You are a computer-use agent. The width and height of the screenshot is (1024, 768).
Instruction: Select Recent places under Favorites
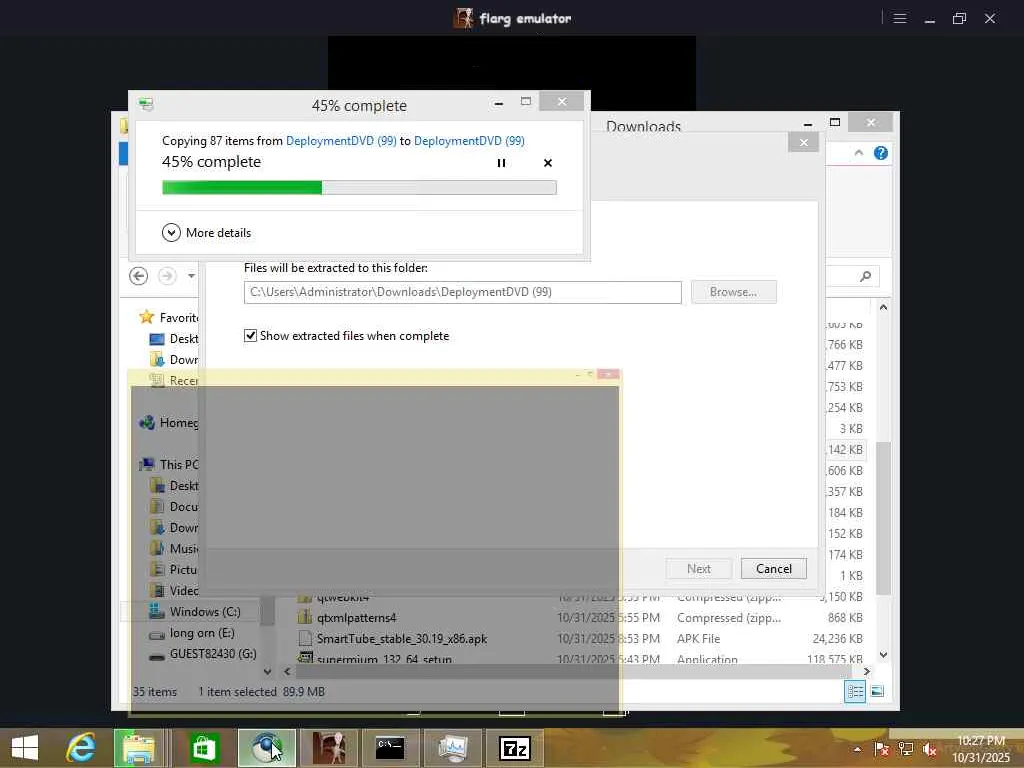(x=174, y=380)
